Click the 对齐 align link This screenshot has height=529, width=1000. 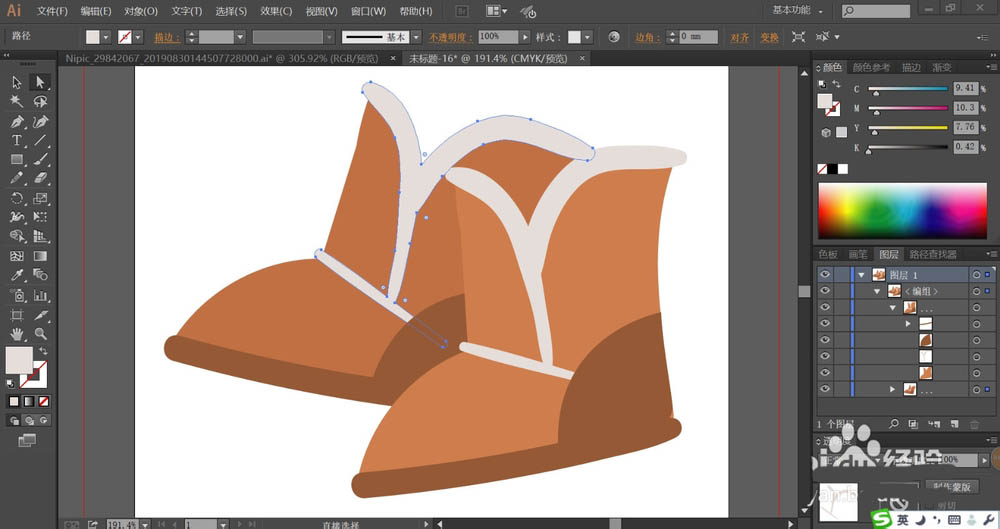739,37
